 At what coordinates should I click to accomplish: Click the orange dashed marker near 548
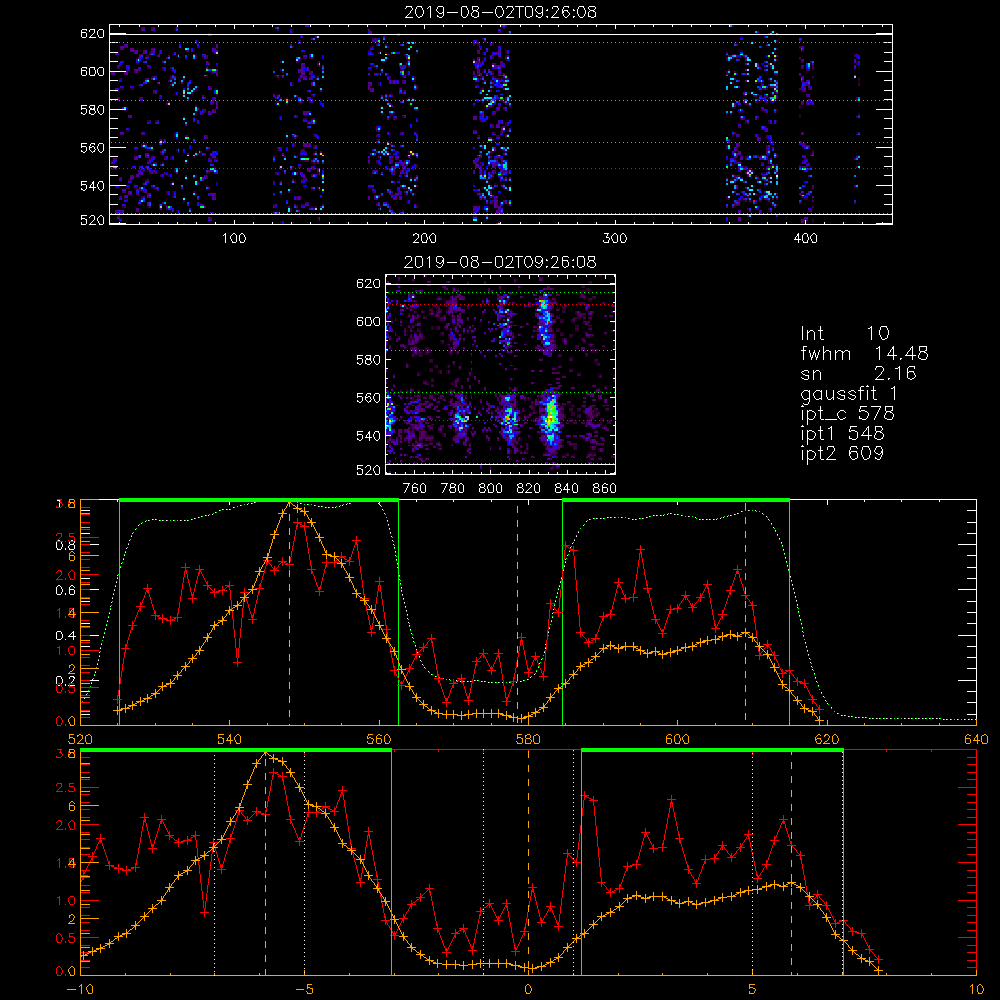[x=290, y=612]
